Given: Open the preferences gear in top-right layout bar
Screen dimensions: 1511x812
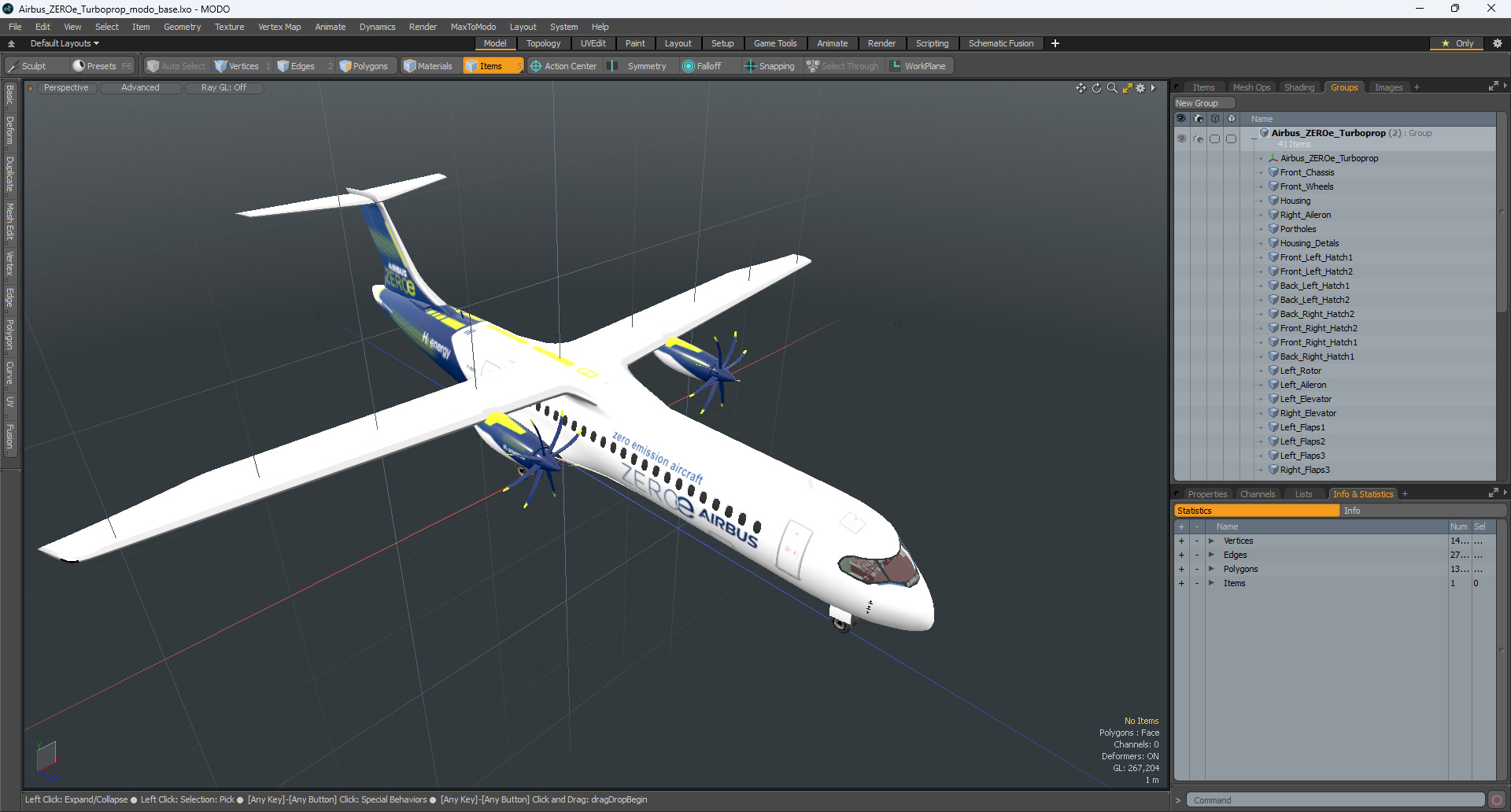Looking at the screenshot, I should pos(1498,43).
